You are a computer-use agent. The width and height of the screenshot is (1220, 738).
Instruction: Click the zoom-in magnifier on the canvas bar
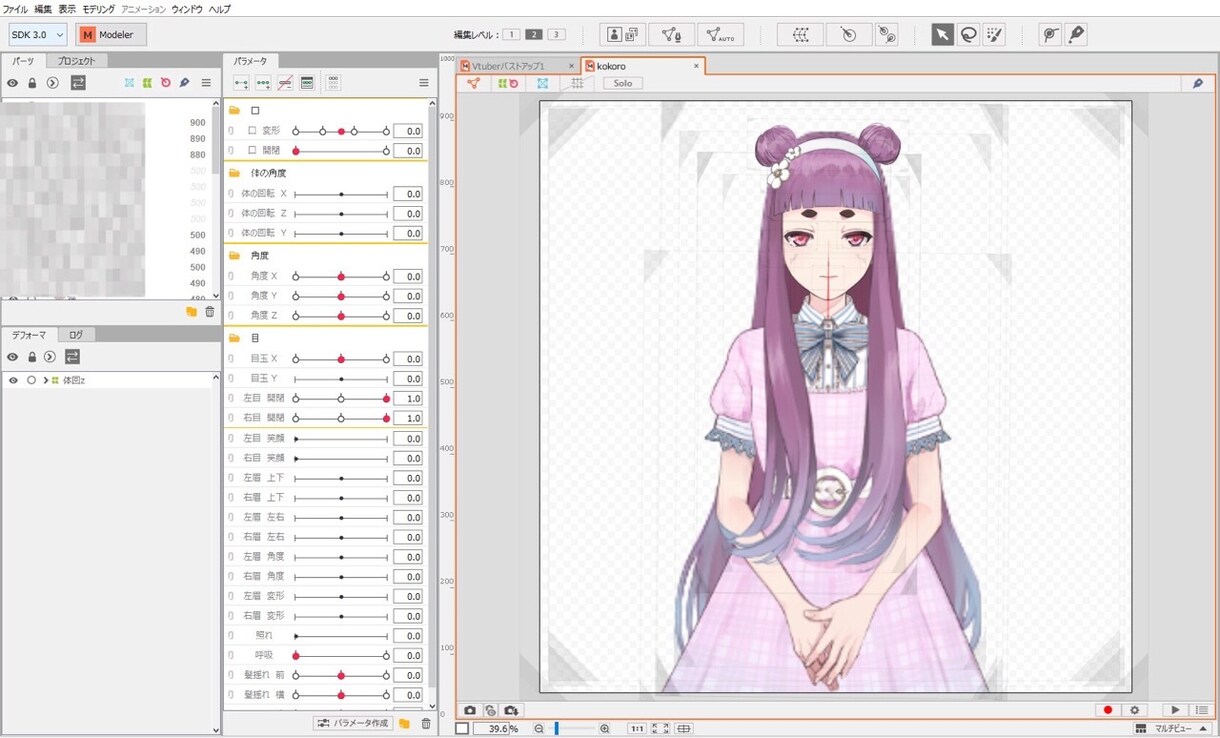point(605,729)
